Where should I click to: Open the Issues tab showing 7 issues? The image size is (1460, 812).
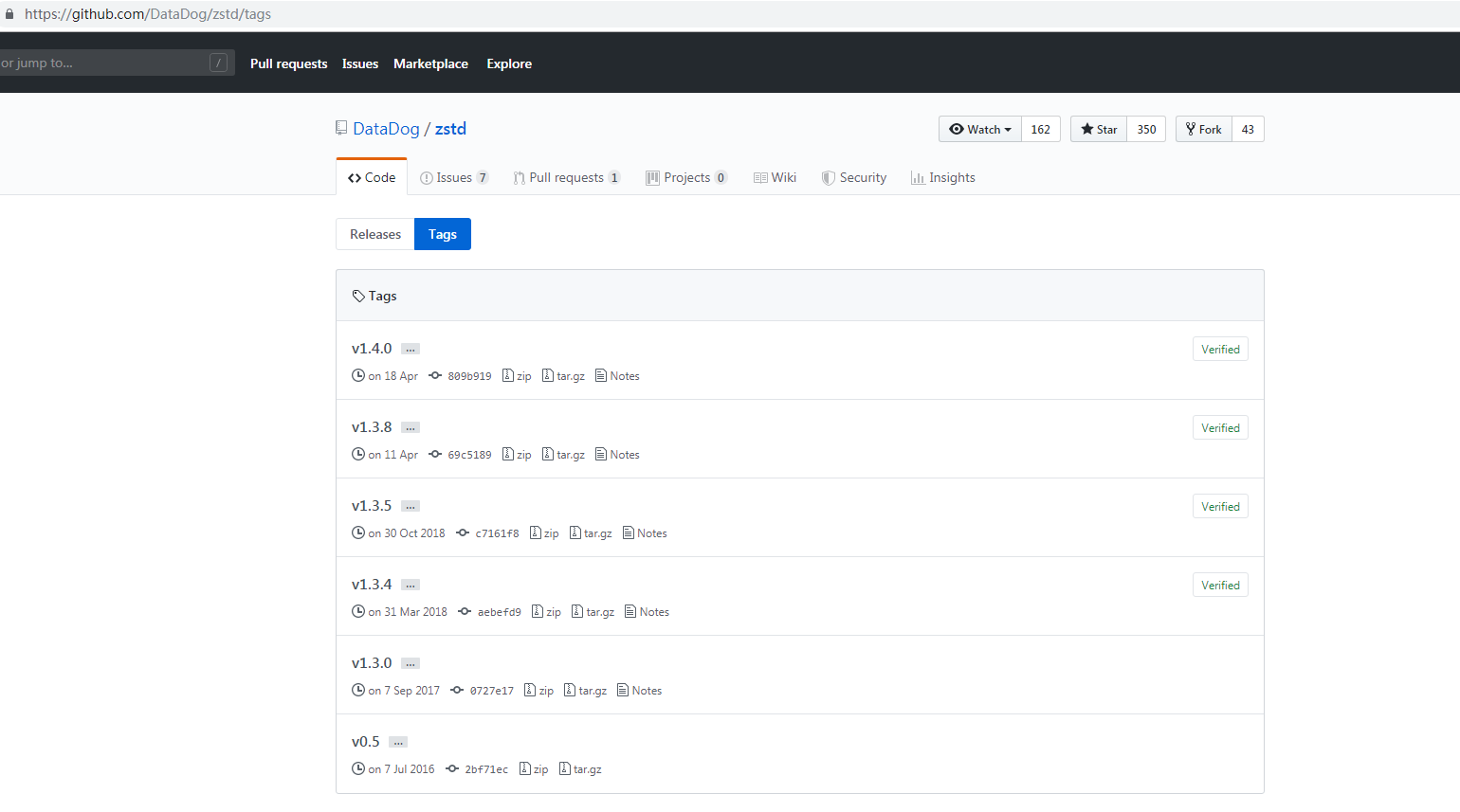[x=455, y=177]
